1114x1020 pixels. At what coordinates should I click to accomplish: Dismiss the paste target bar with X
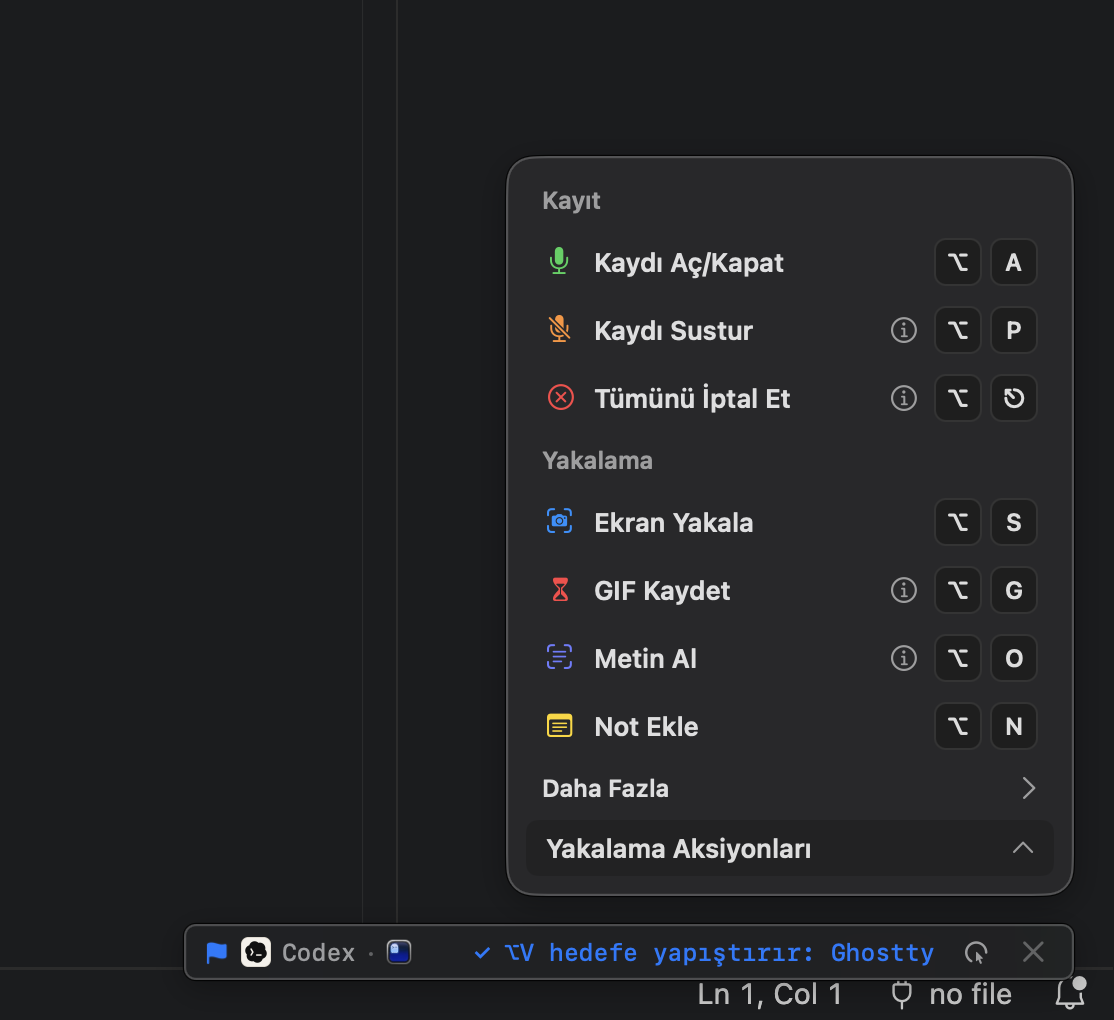pyautogui.click(x=1033, y=952)
